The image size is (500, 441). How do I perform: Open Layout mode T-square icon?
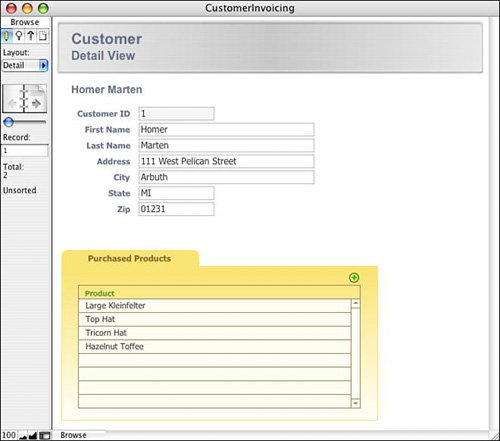tap(31, 36)
